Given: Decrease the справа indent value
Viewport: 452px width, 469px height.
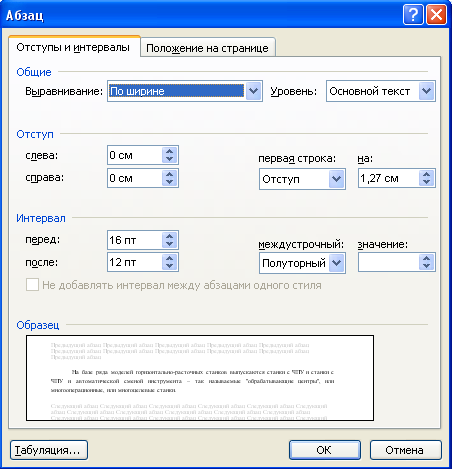Looking at the screenshot, I should (170, 182).
